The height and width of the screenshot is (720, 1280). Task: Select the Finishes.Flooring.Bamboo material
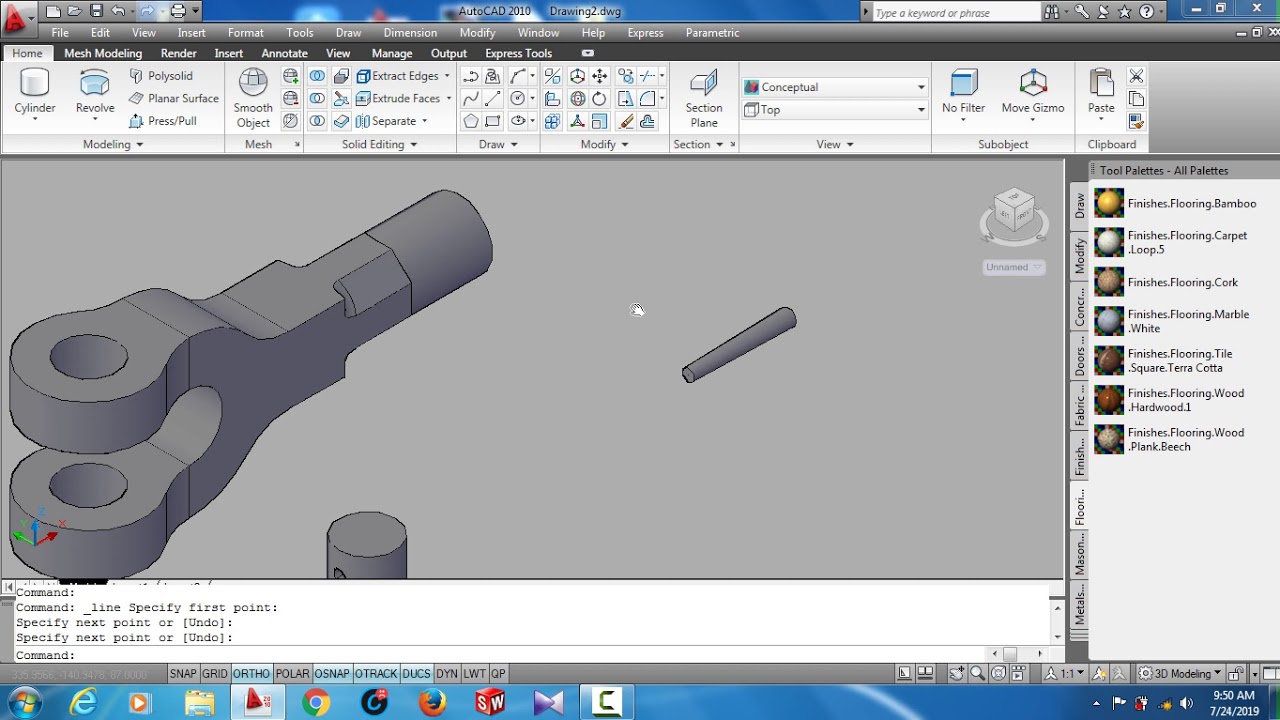point(1175,203)
